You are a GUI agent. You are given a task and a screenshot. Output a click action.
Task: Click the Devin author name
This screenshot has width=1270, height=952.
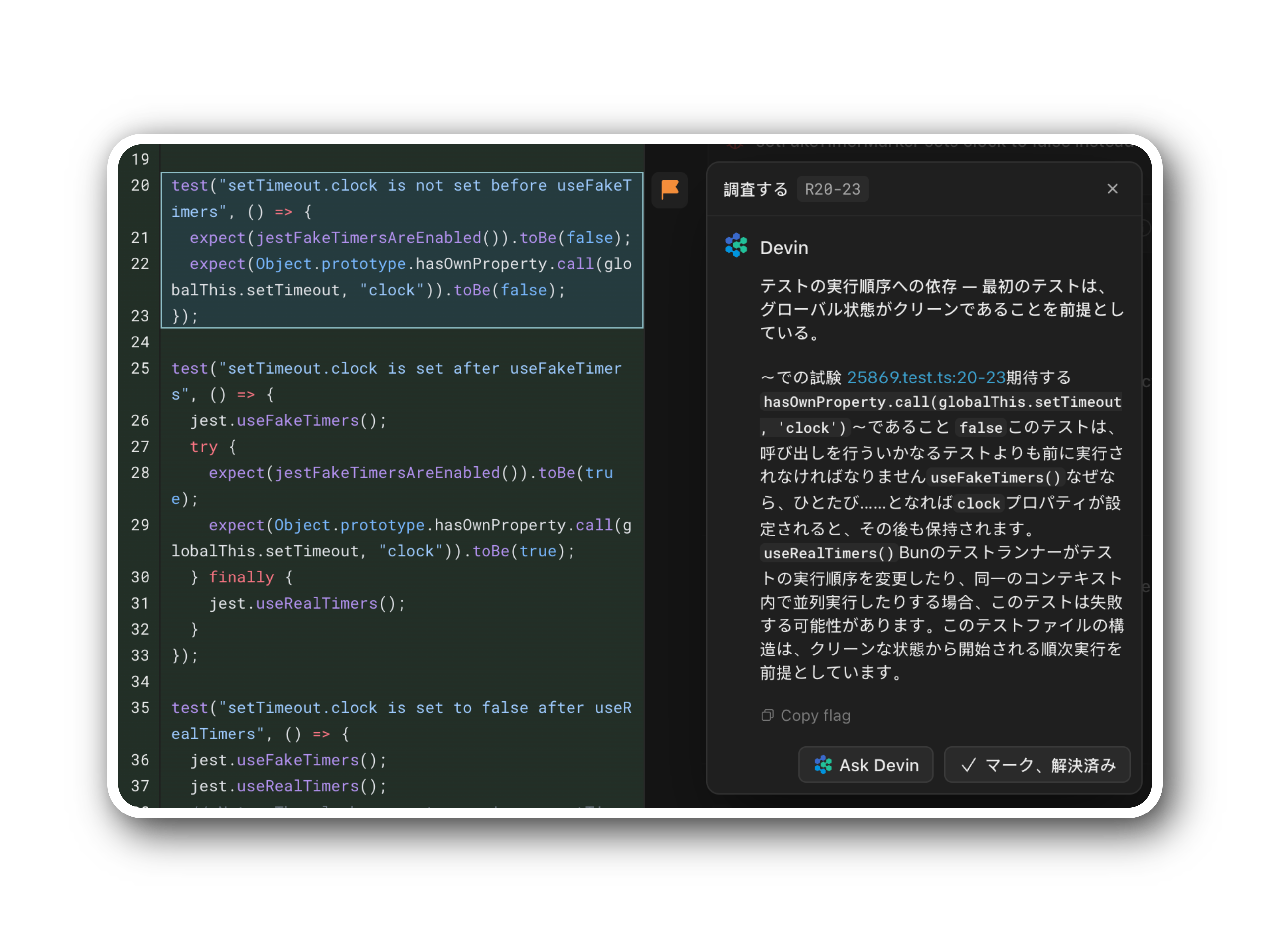pos(784,247)
